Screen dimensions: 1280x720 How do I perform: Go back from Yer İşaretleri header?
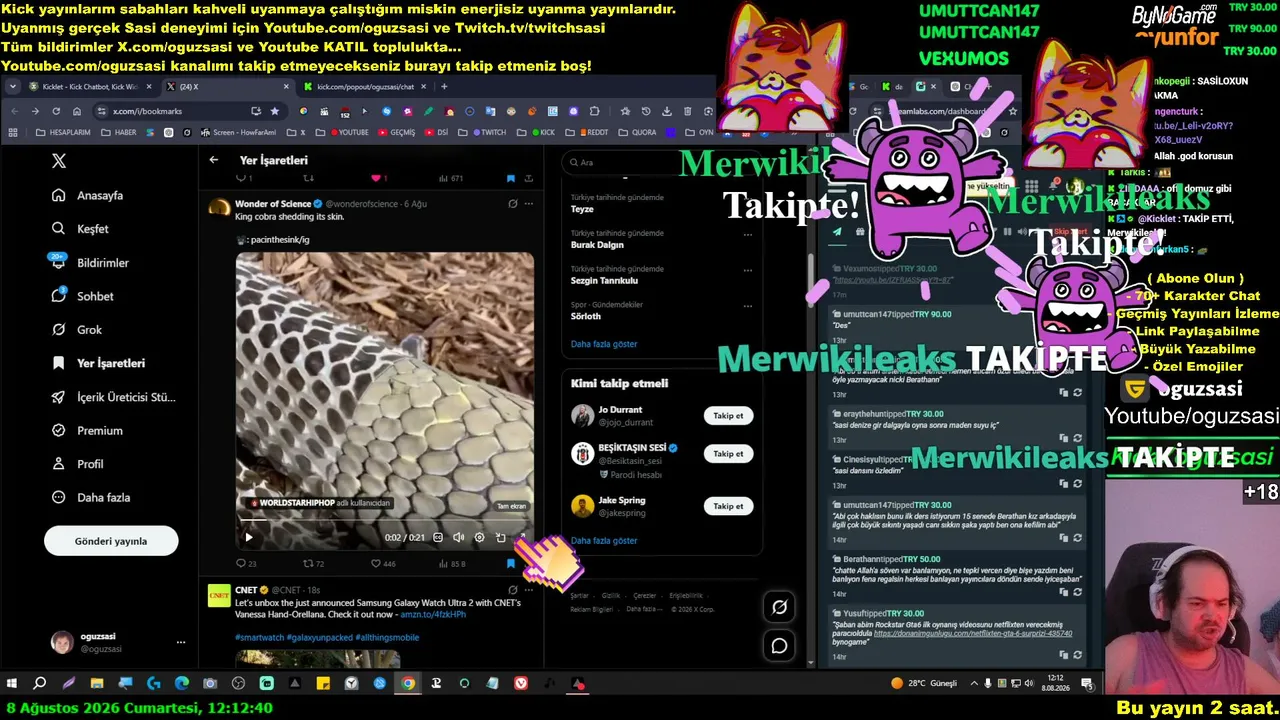click(x=214, y=160)
